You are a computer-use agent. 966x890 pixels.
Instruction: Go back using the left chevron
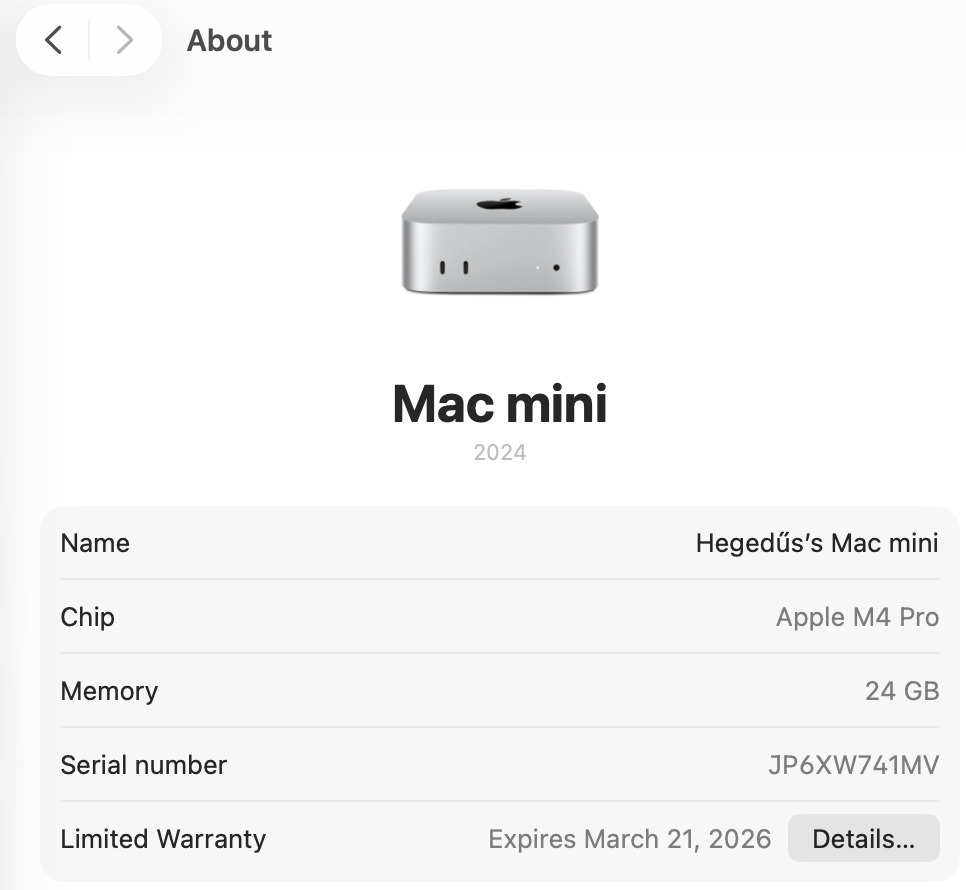tap(54, 40)
